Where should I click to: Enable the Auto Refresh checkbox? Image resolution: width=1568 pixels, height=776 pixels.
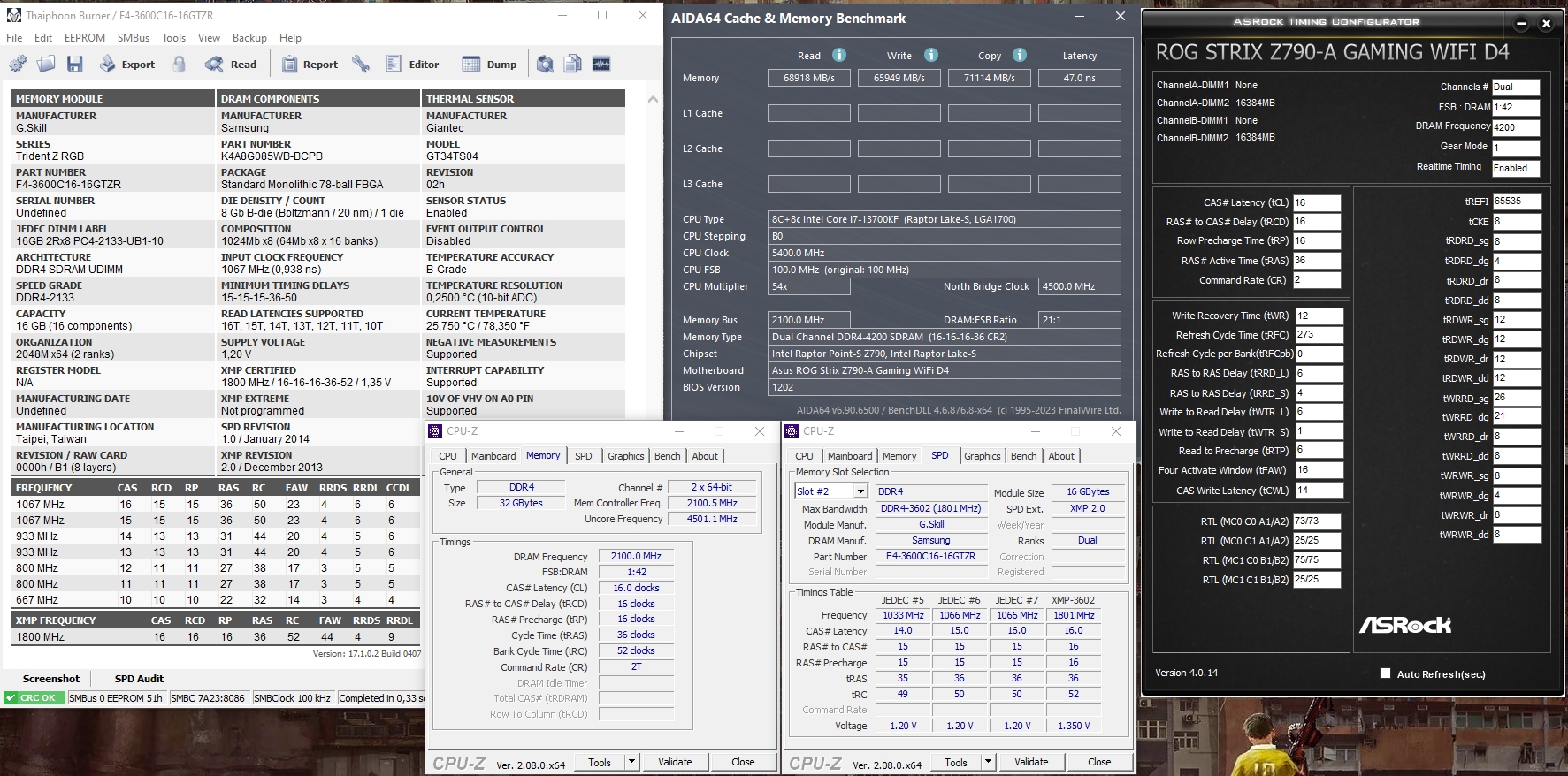[1386, 673]
